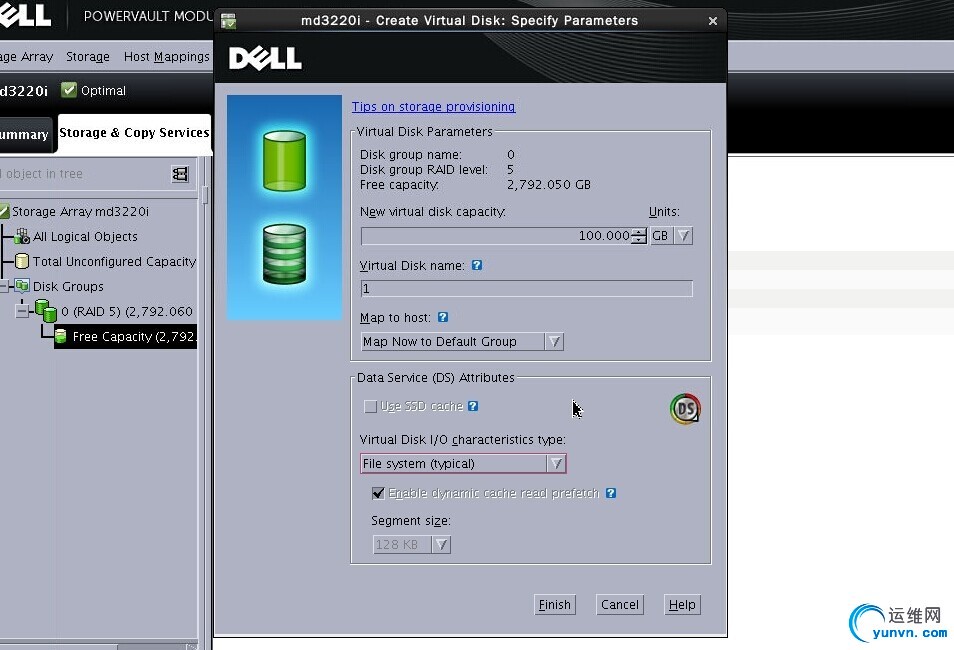Open the Map Now to Default Group dropdown

[x=462, y=341]
